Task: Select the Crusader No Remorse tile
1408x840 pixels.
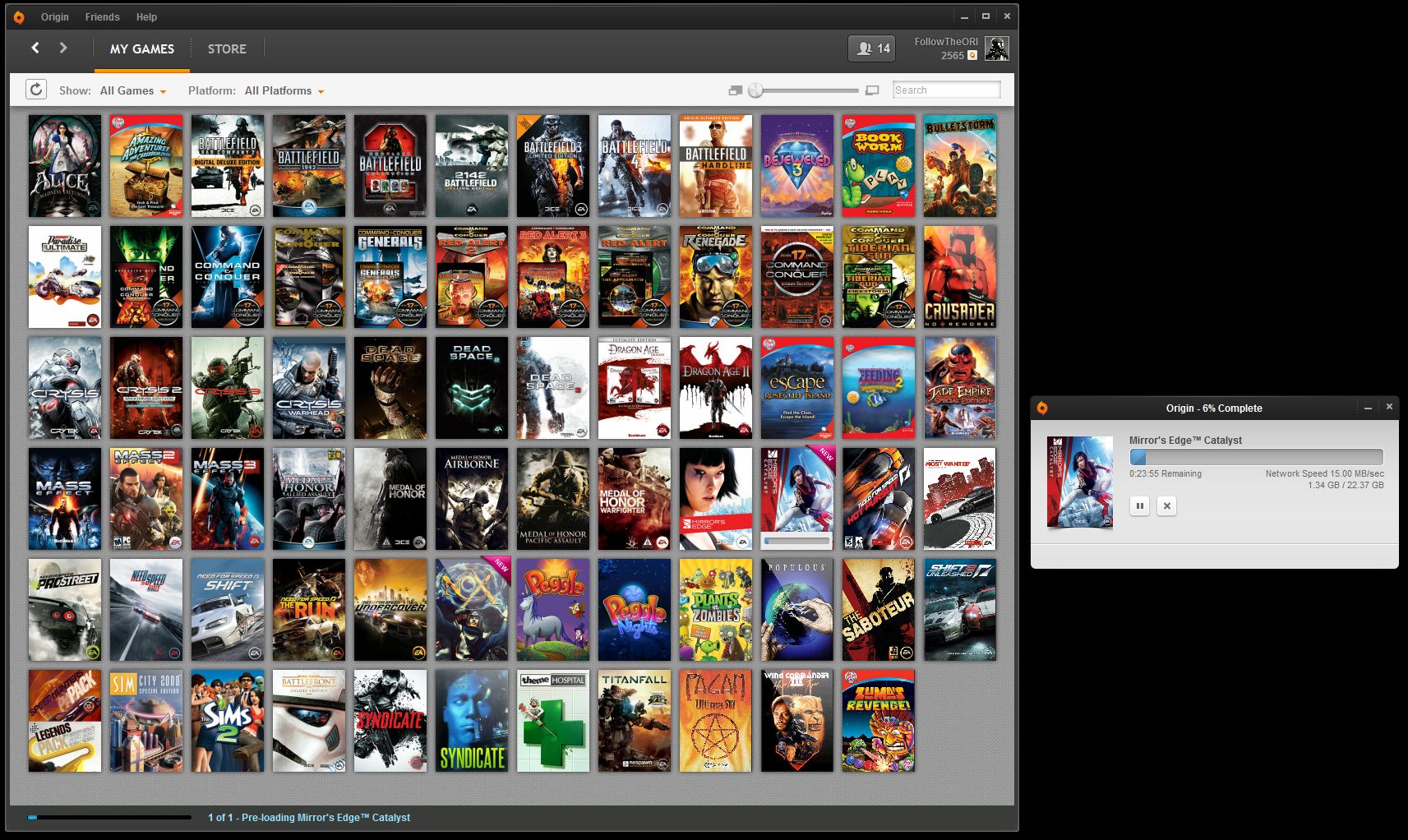Action: pyautogui.click(x=960, y=277)
